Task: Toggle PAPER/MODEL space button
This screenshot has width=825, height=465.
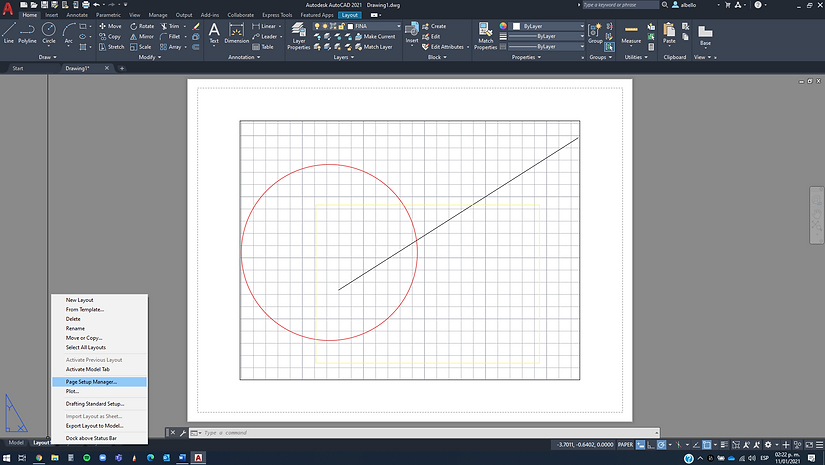Action: point(625,445)
